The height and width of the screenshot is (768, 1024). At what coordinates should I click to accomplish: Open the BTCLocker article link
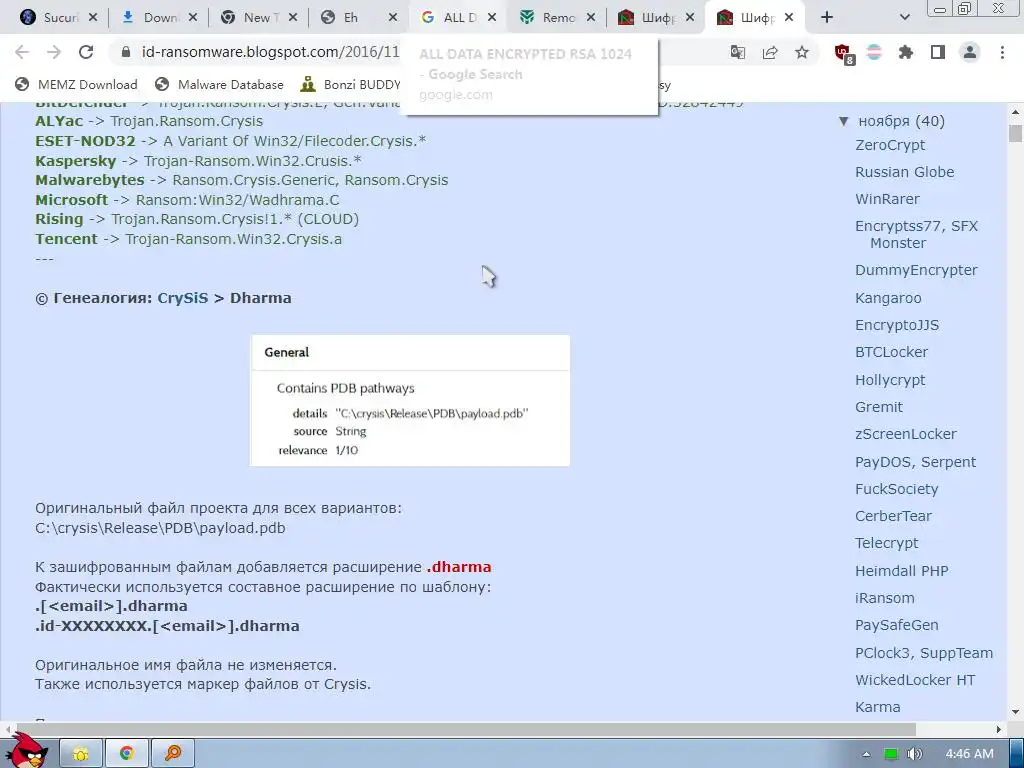(891, 352)
